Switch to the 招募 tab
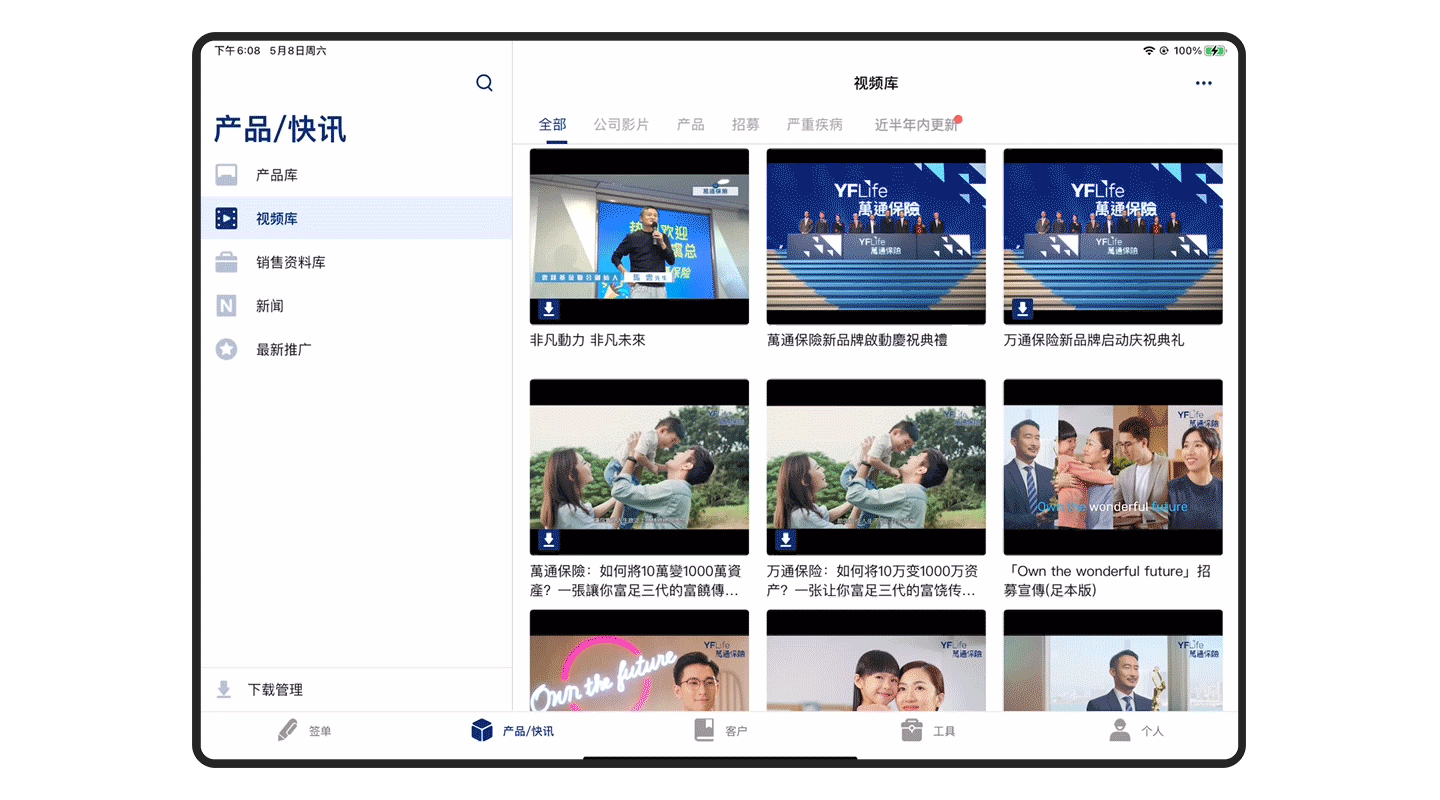1440x800 pixels. pyautogui.click(x=745, y=125)
